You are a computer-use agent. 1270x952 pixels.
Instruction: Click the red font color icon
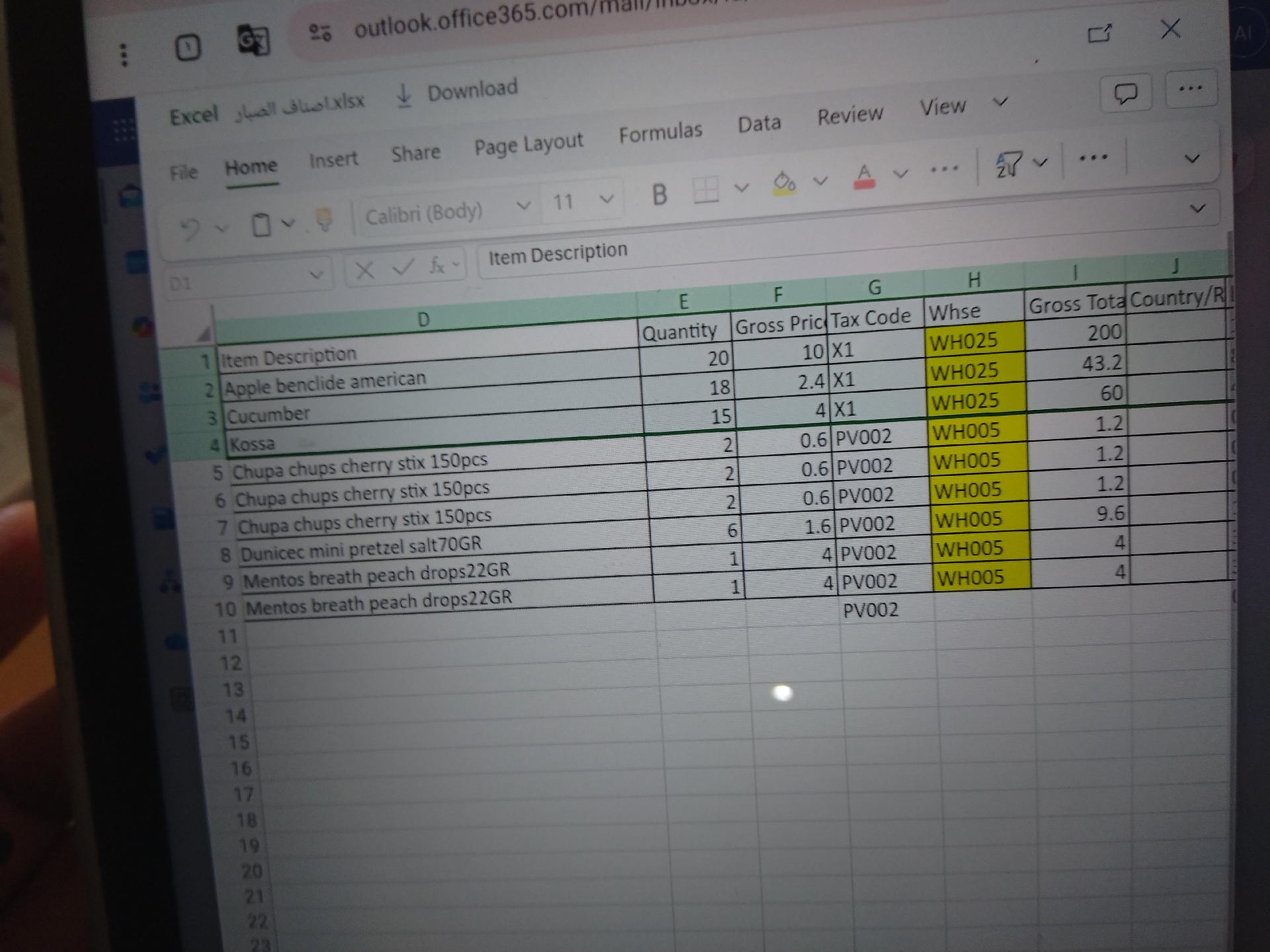(x=864, y=177)
